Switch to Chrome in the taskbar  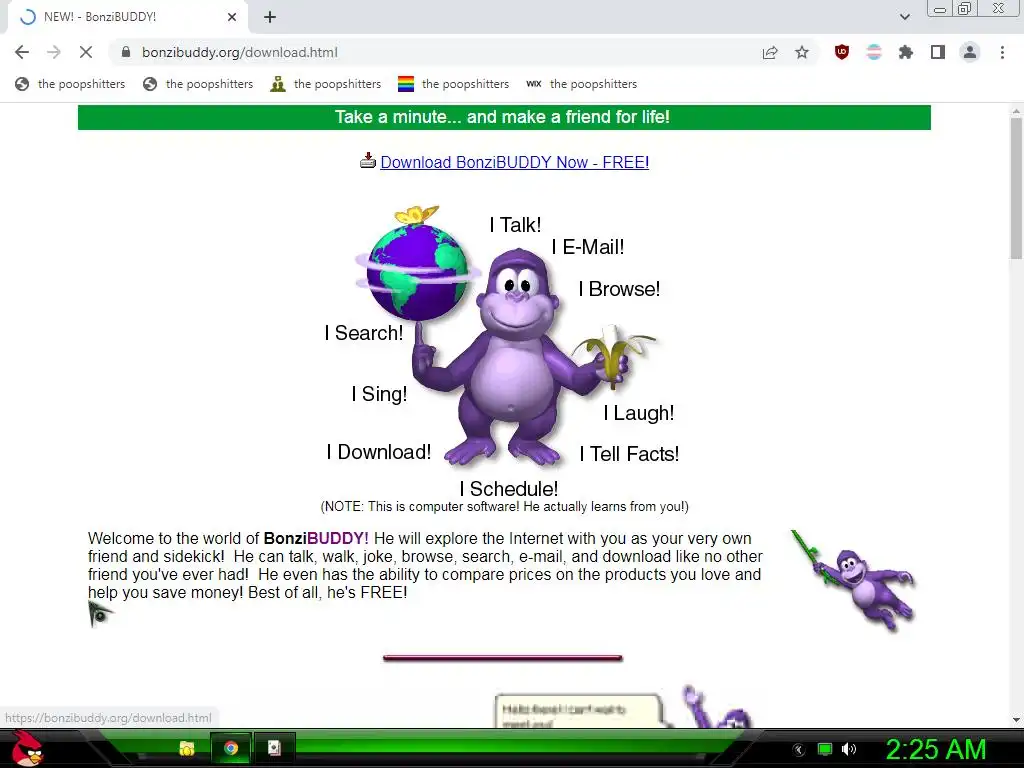[231, 748]
